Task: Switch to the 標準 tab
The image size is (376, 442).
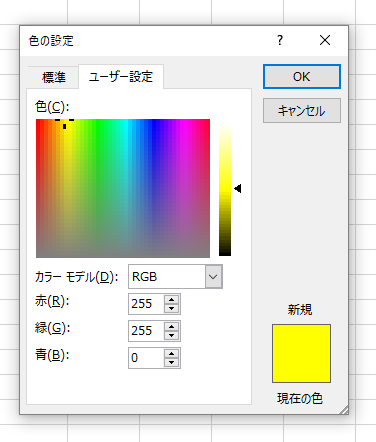Action: click(x=53, y=77)
